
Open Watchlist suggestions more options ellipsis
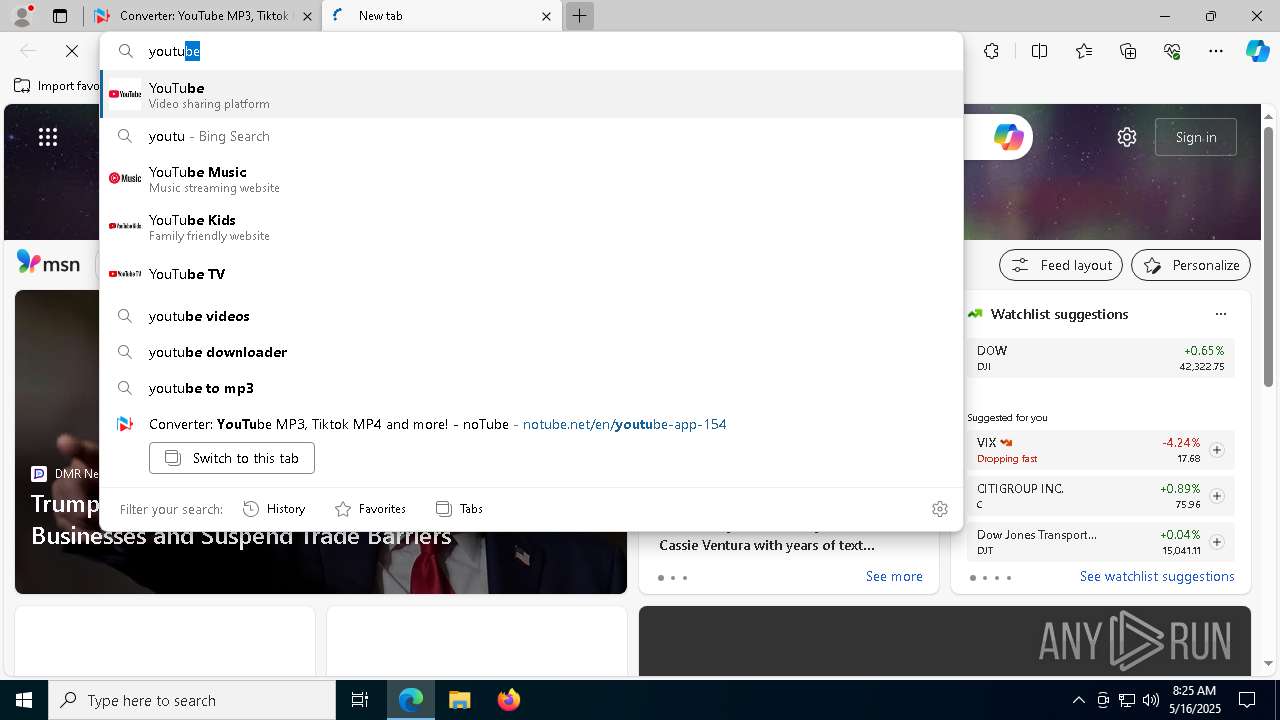tap(1220, 314)
